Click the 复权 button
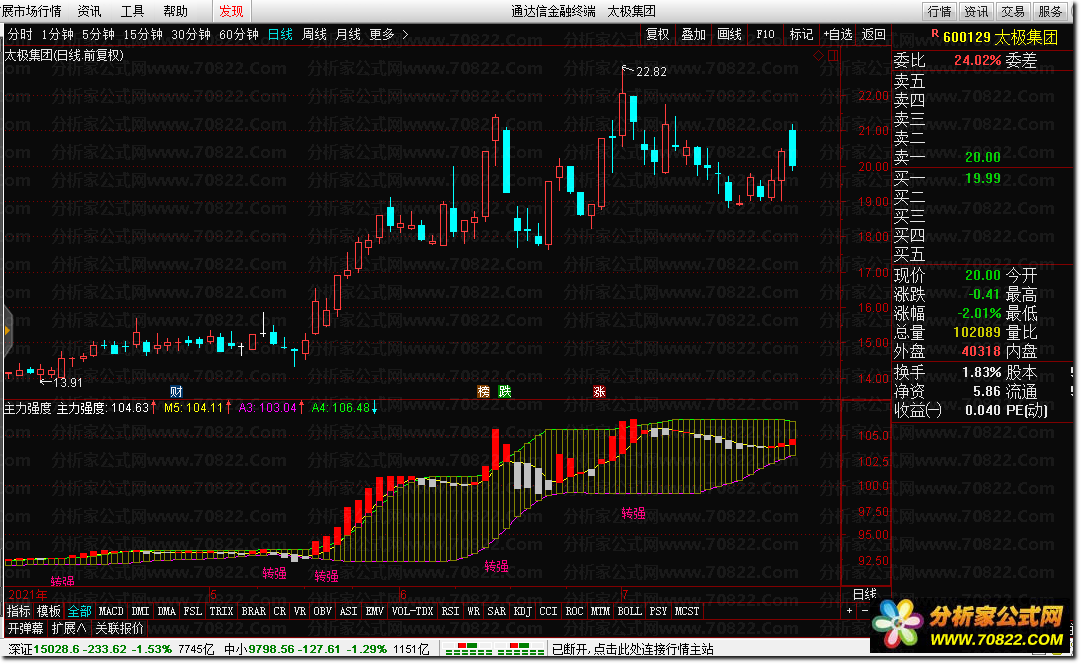Image resolution: width=1082 pixels, height=664 pixels. [657, 34]
